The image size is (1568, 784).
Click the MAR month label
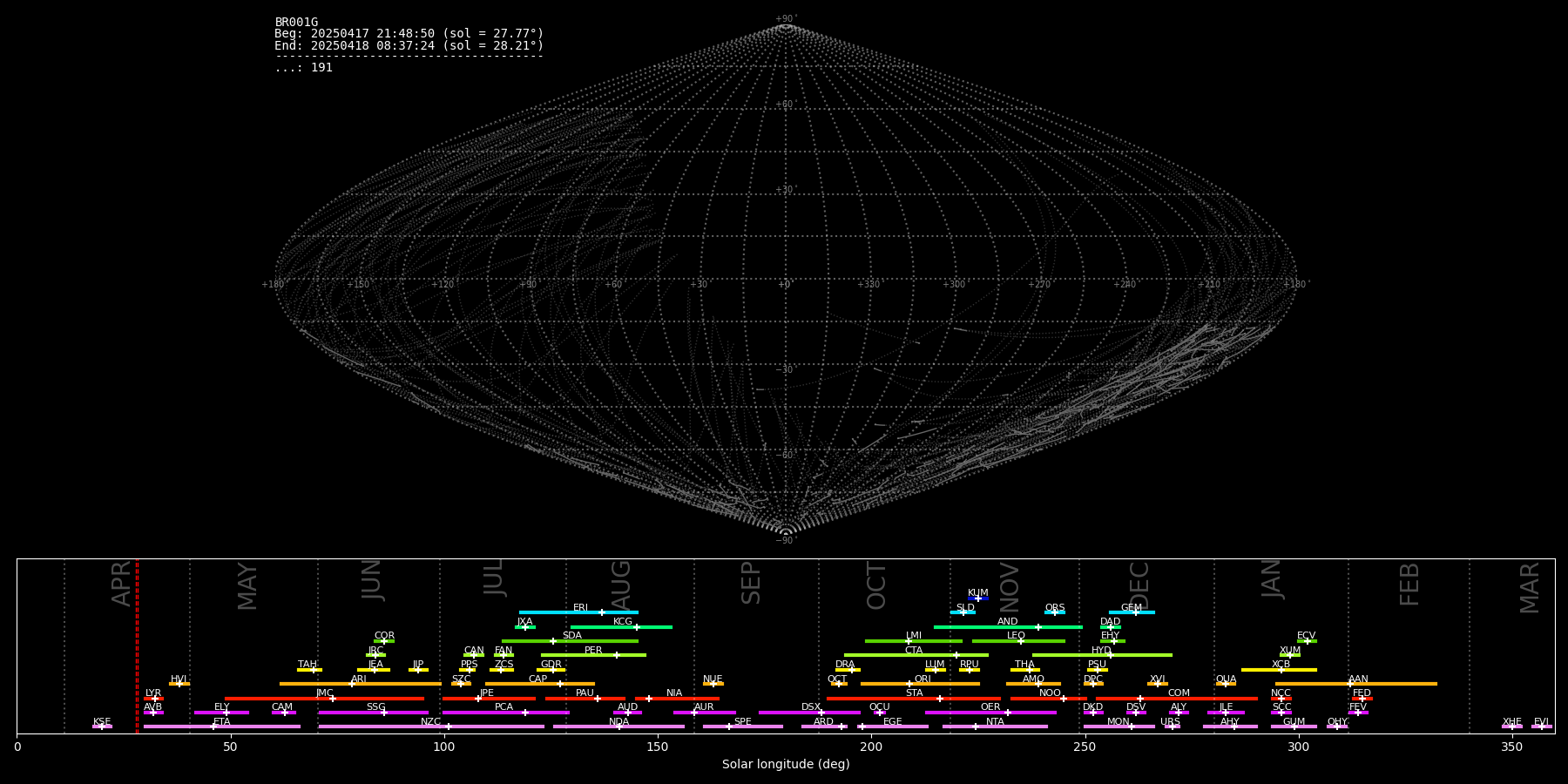[1530, 588]
